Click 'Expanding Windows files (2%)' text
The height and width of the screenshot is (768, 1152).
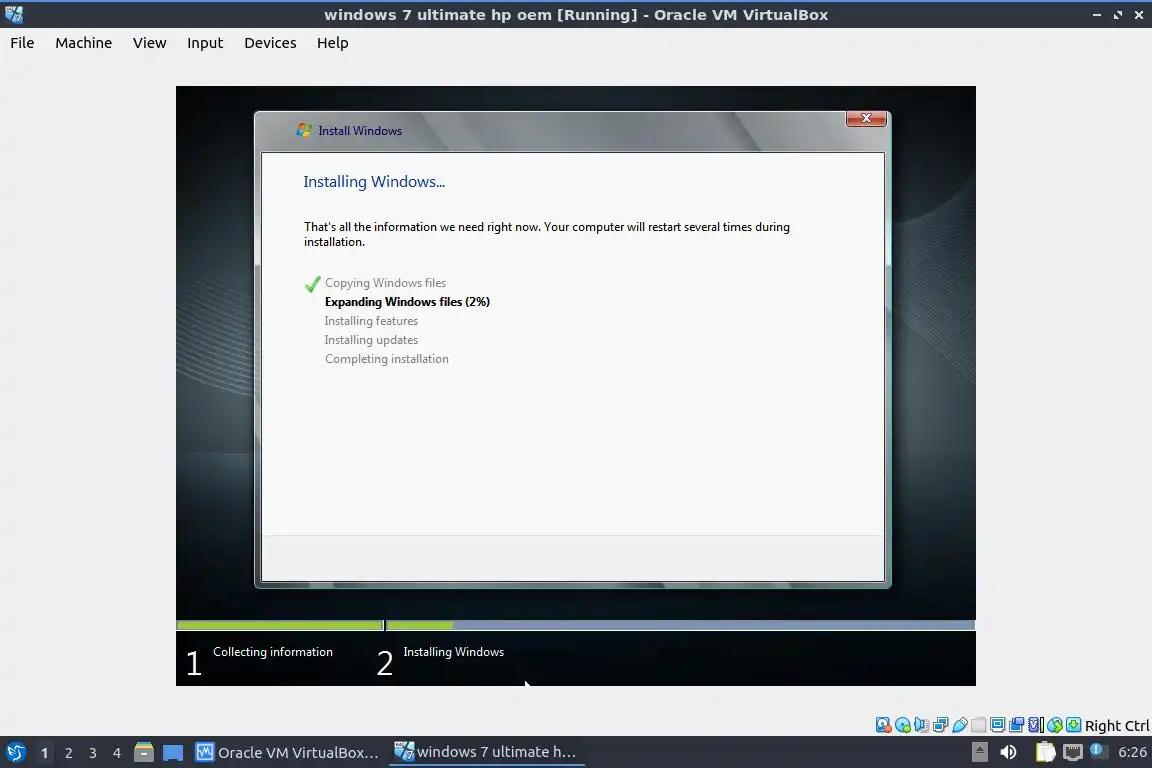click(407, 302)
